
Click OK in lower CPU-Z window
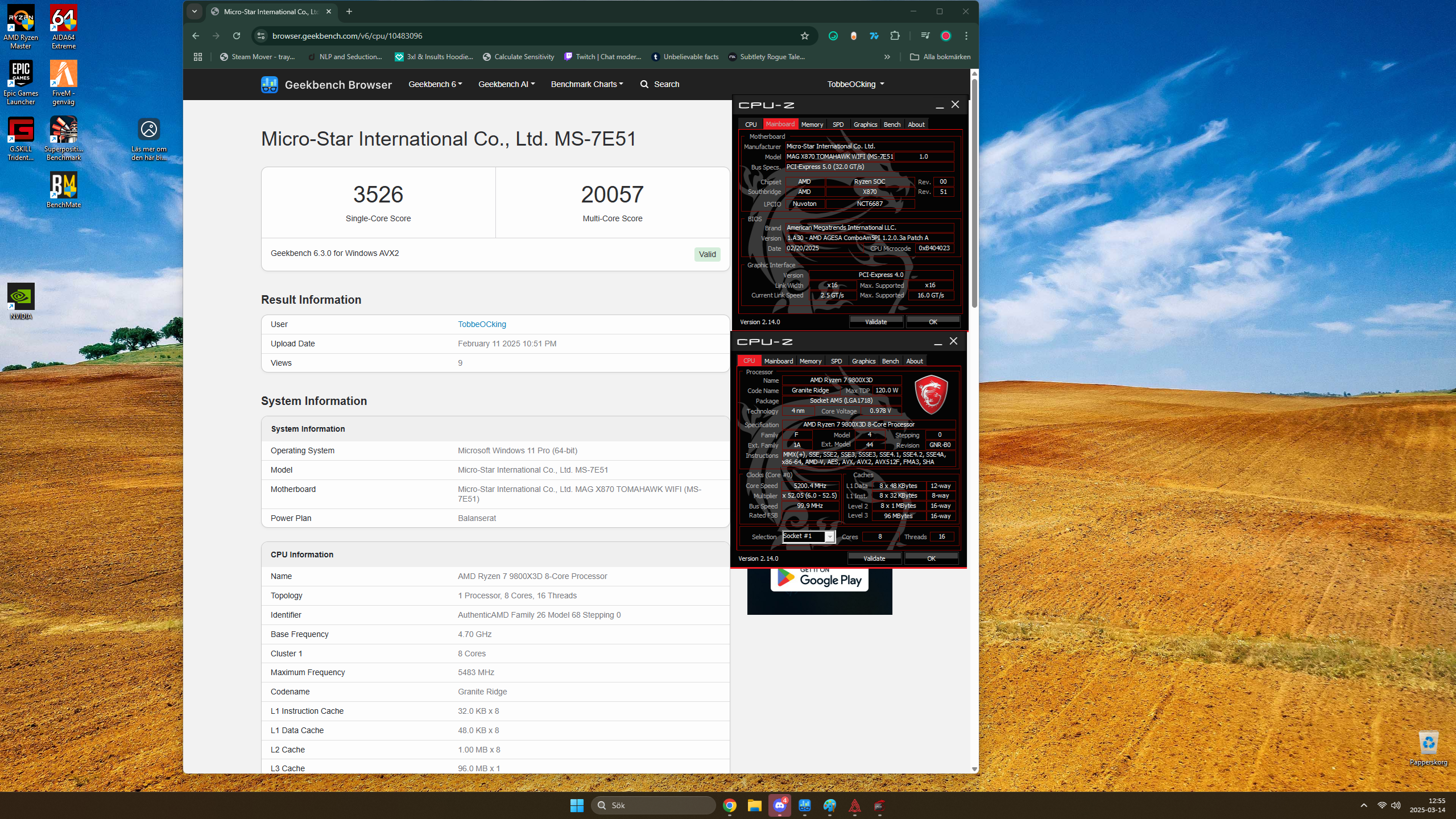click(931, 559)
